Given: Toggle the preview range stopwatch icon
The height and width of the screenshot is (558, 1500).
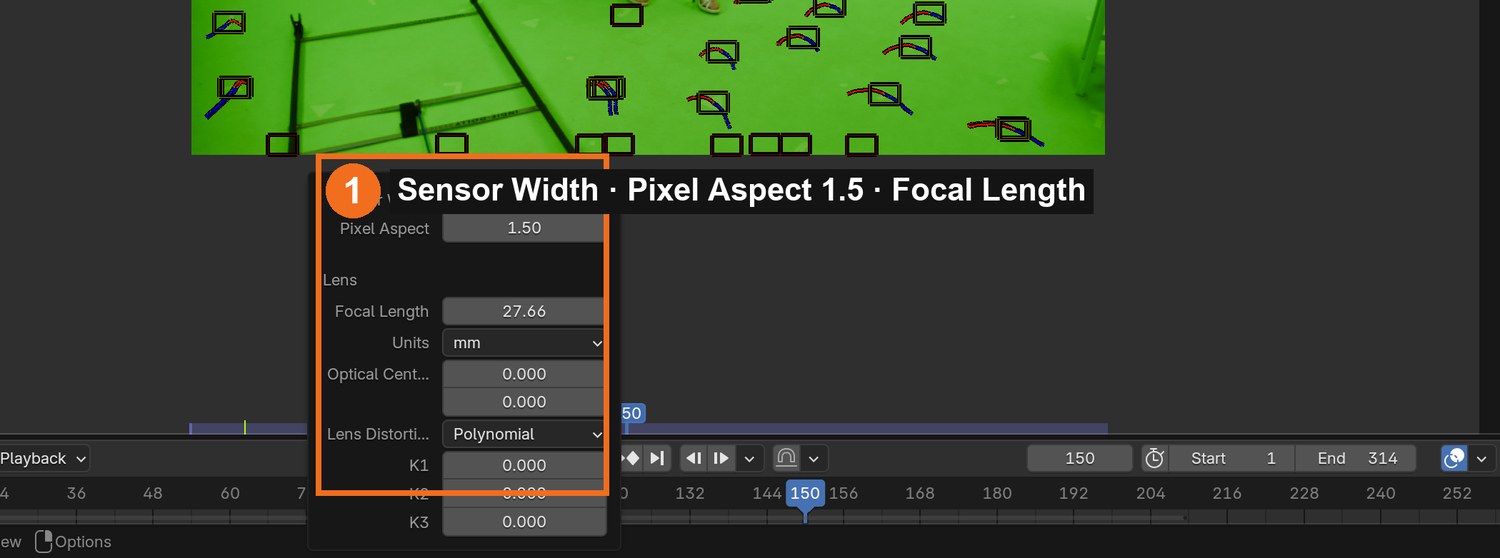Looking at the screenshot, I should (x=1155, y=458).
